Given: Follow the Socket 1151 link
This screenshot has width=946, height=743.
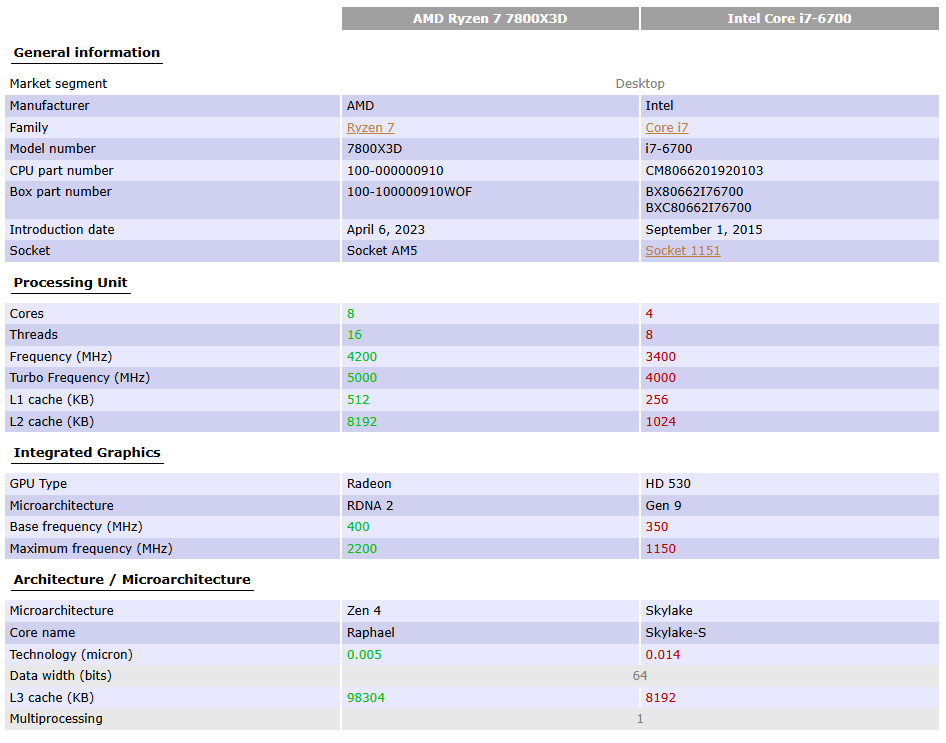Looking at the screenshot, I should pos(683,251).
